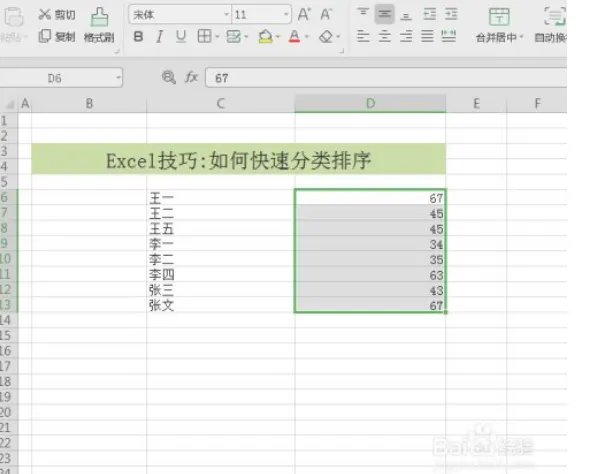This screenshot has height=474, width=598.
Task: Click the cell containing 王一
Action: click(x=220, y=198)
